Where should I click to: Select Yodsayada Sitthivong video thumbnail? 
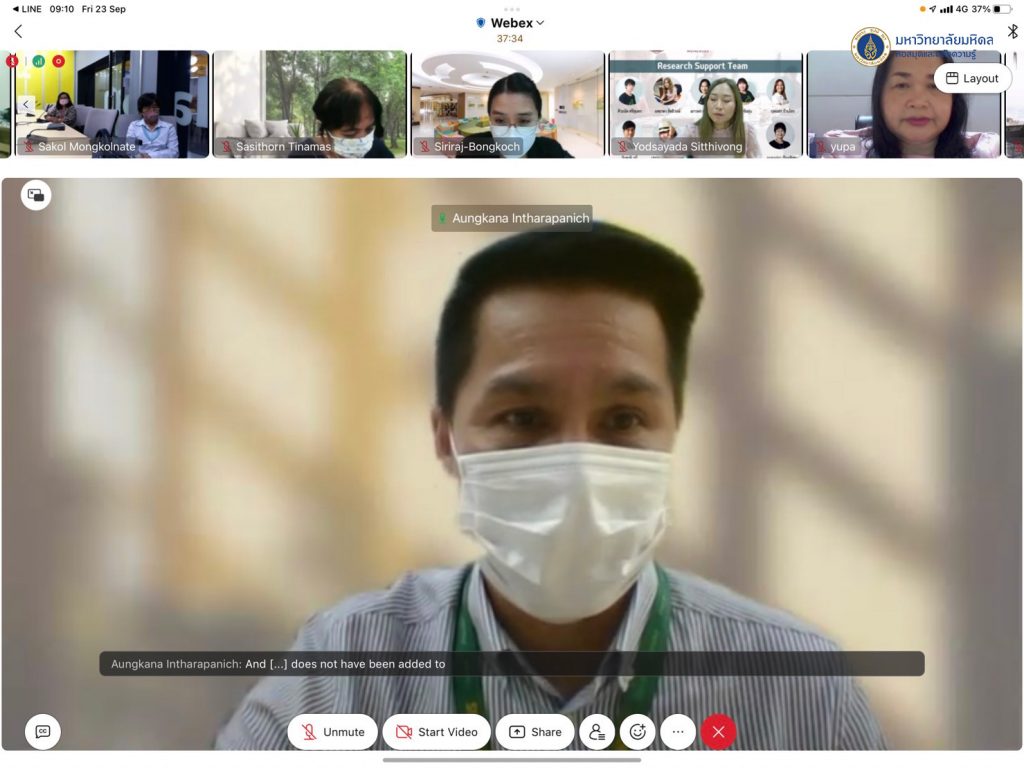[x=706, y=104]
